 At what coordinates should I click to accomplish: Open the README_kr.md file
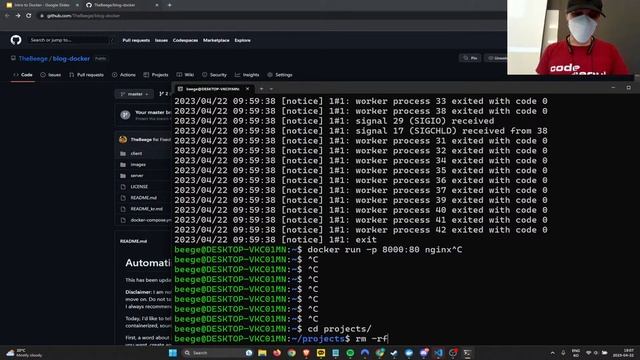click(147, 209)
